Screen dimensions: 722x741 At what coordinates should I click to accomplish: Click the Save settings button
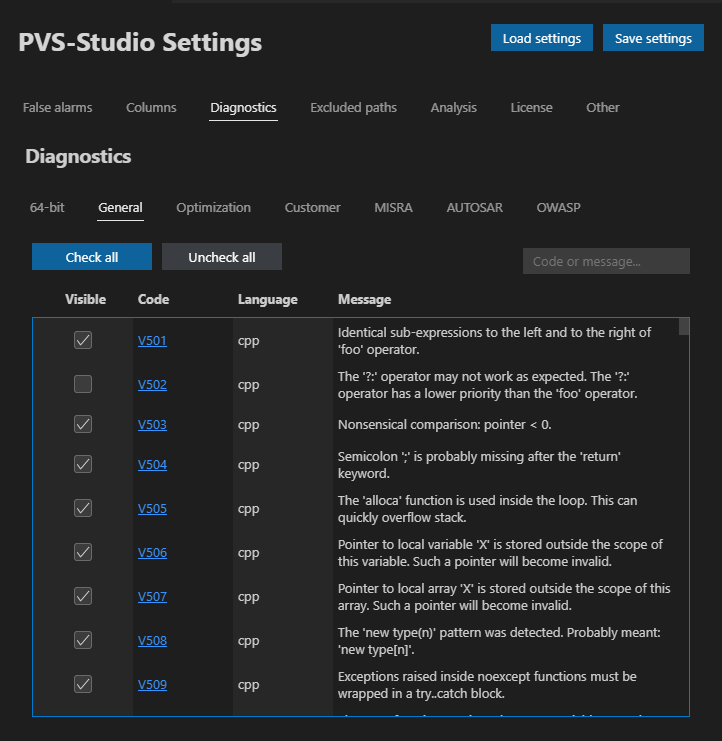click(x=653, y=38)
